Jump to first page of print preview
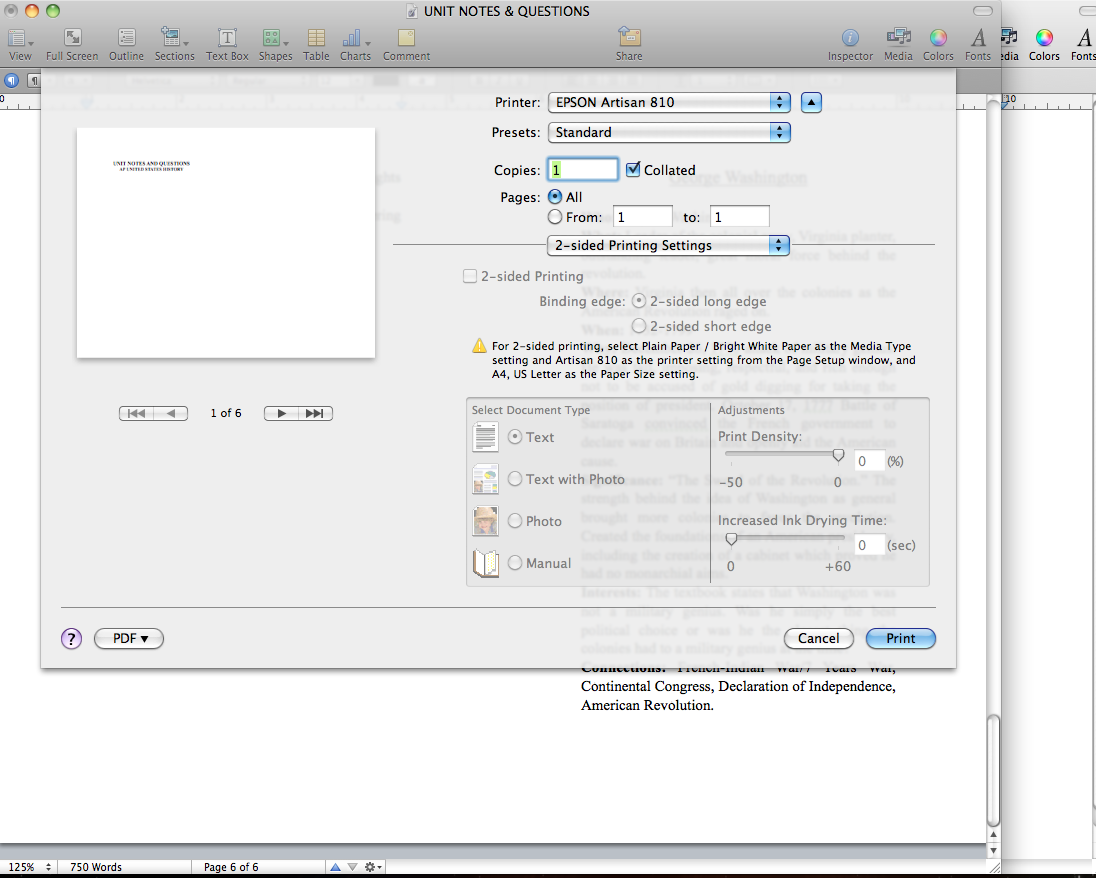 coord(136,413)
